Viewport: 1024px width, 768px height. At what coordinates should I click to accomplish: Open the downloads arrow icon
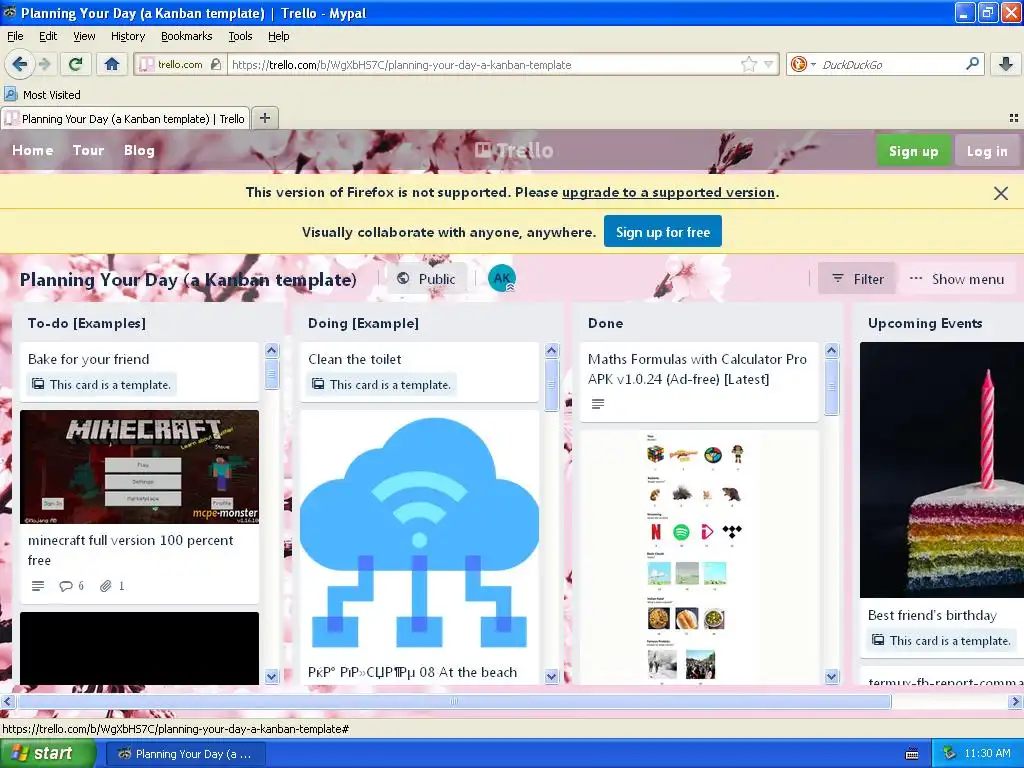coord(1006,64)
